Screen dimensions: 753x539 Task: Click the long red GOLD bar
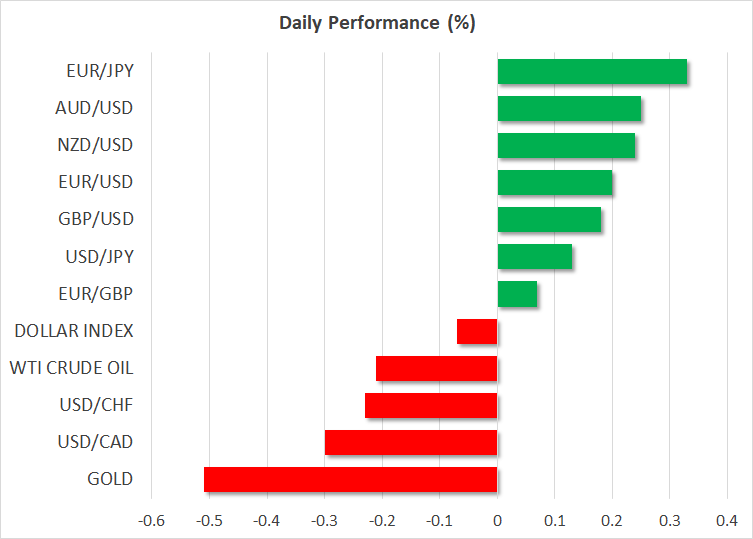[350, 479]
